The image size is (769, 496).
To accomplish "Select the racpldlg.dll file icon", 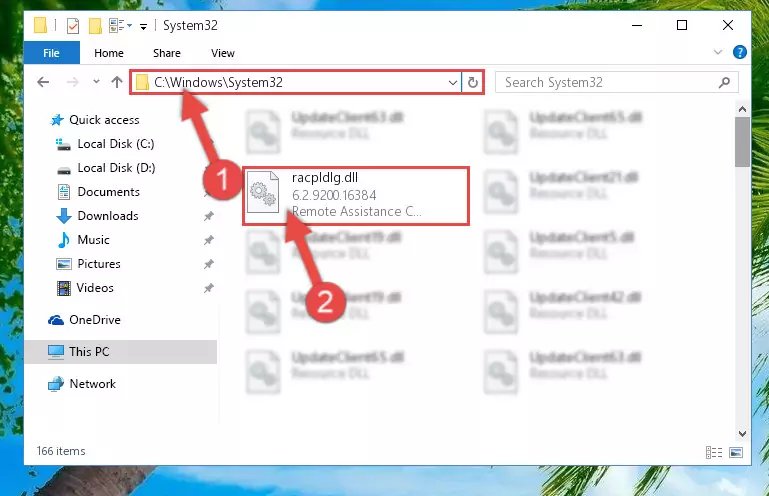I will (x=263, y=192).
